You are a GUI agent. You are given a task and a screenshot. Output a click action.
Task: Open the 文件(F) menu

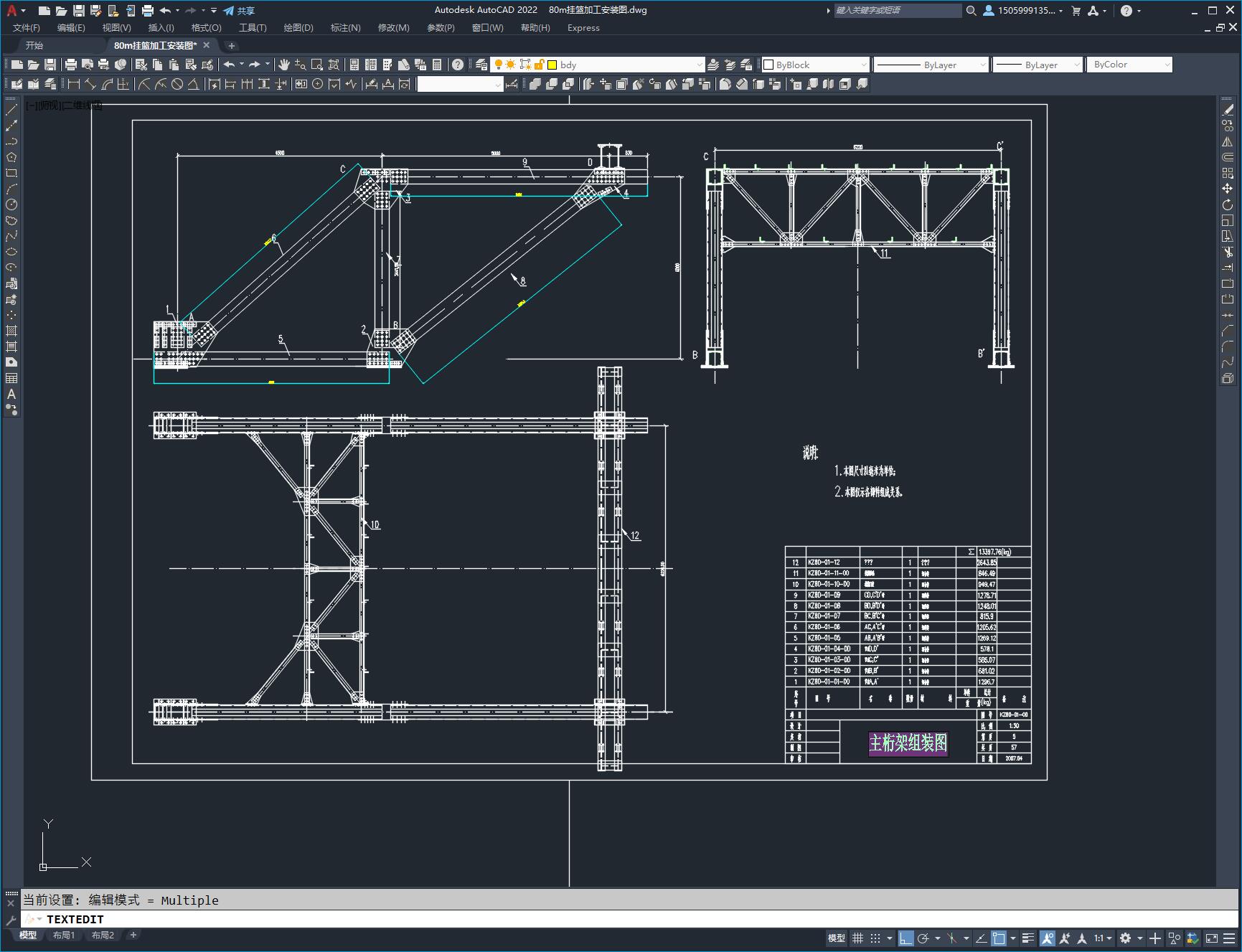[27, 27]
